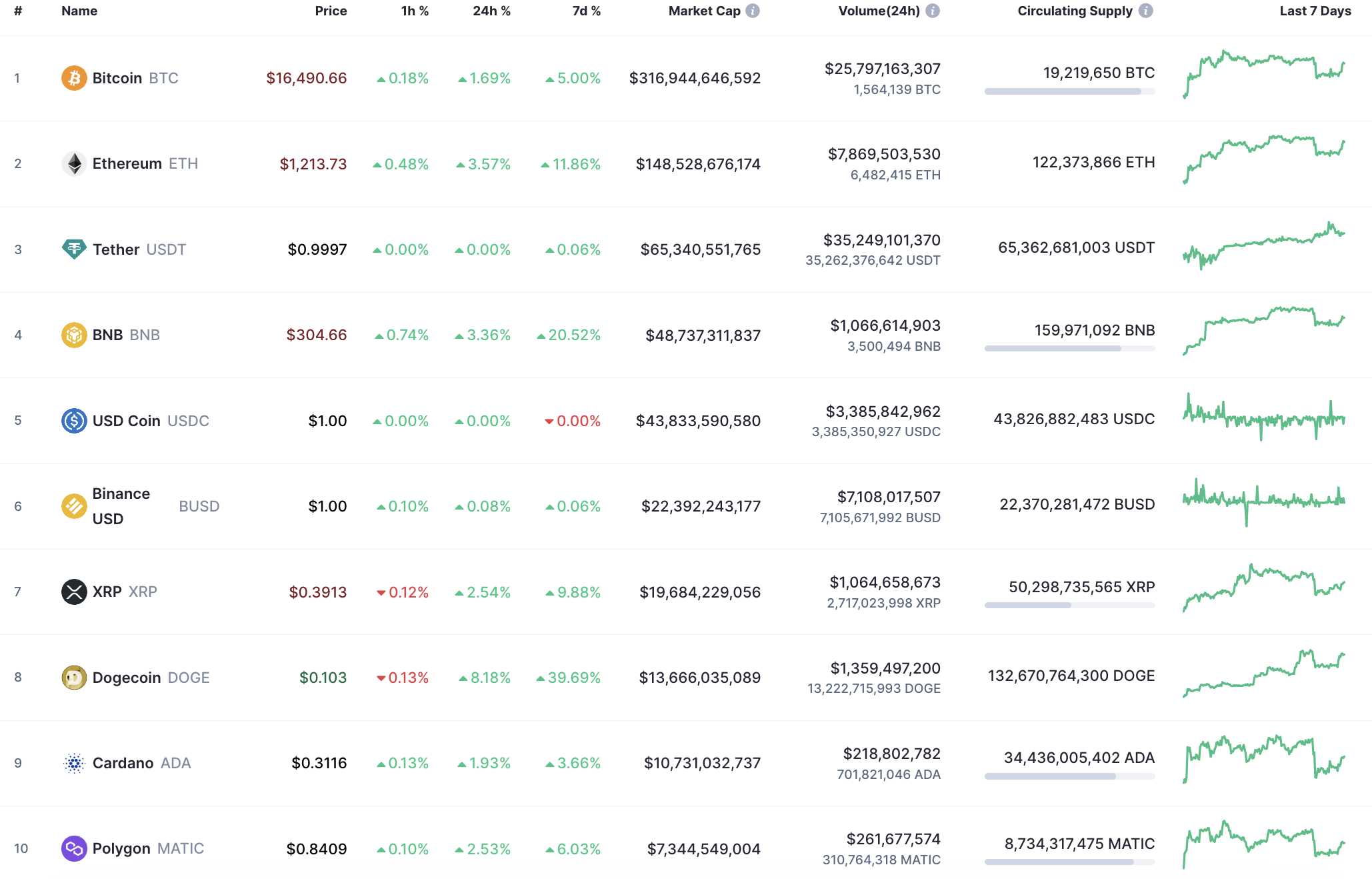
Task: Open the Volume(24h) info tooltip
Action: [933, 11]
